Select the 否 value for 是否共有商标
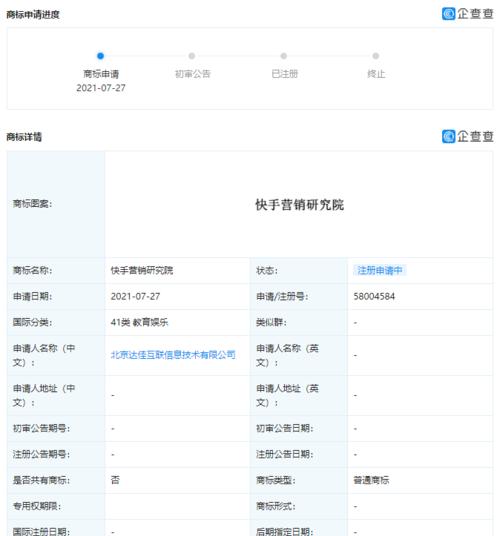This screenshot has height=536, width=500. pos(115,480)
